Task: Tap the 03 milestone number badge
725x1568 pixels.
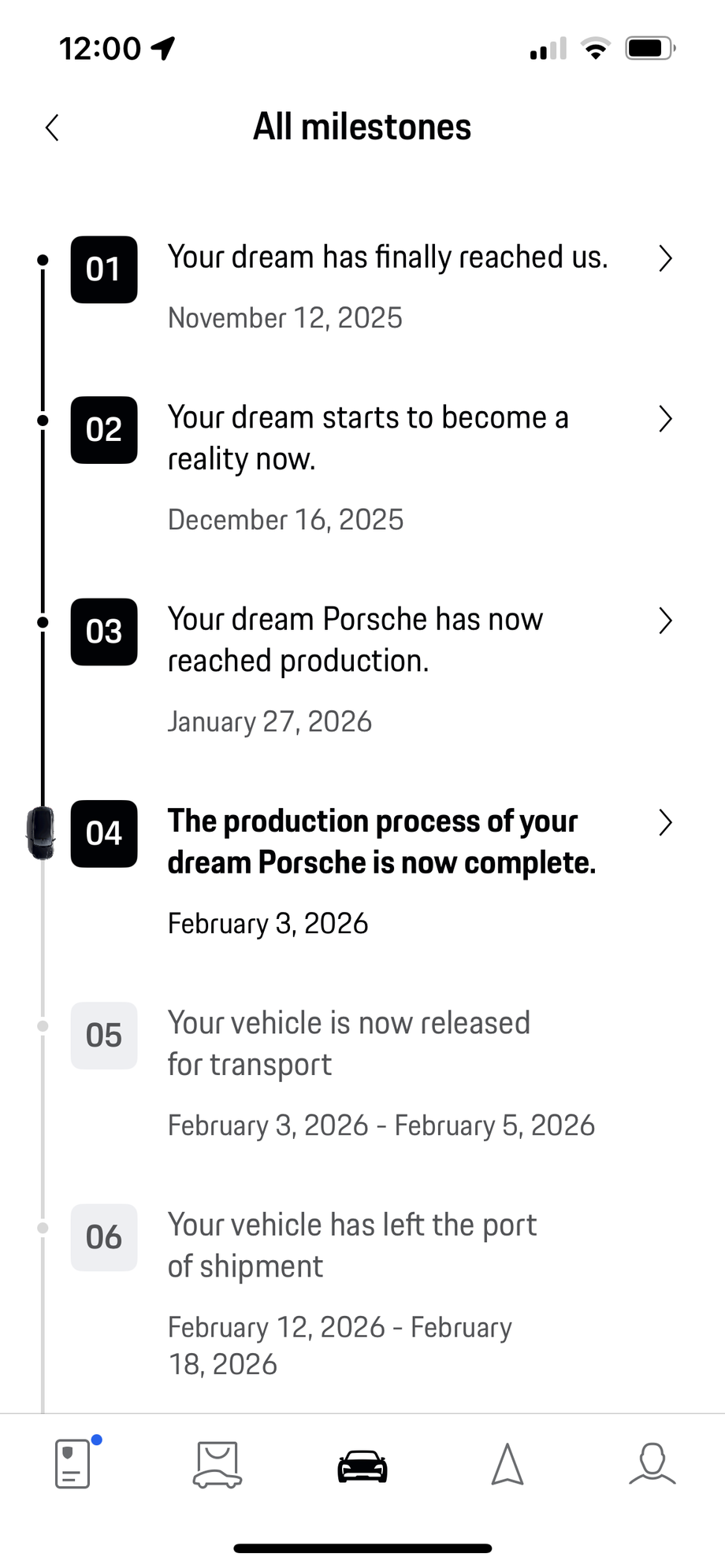Action: 104,632
